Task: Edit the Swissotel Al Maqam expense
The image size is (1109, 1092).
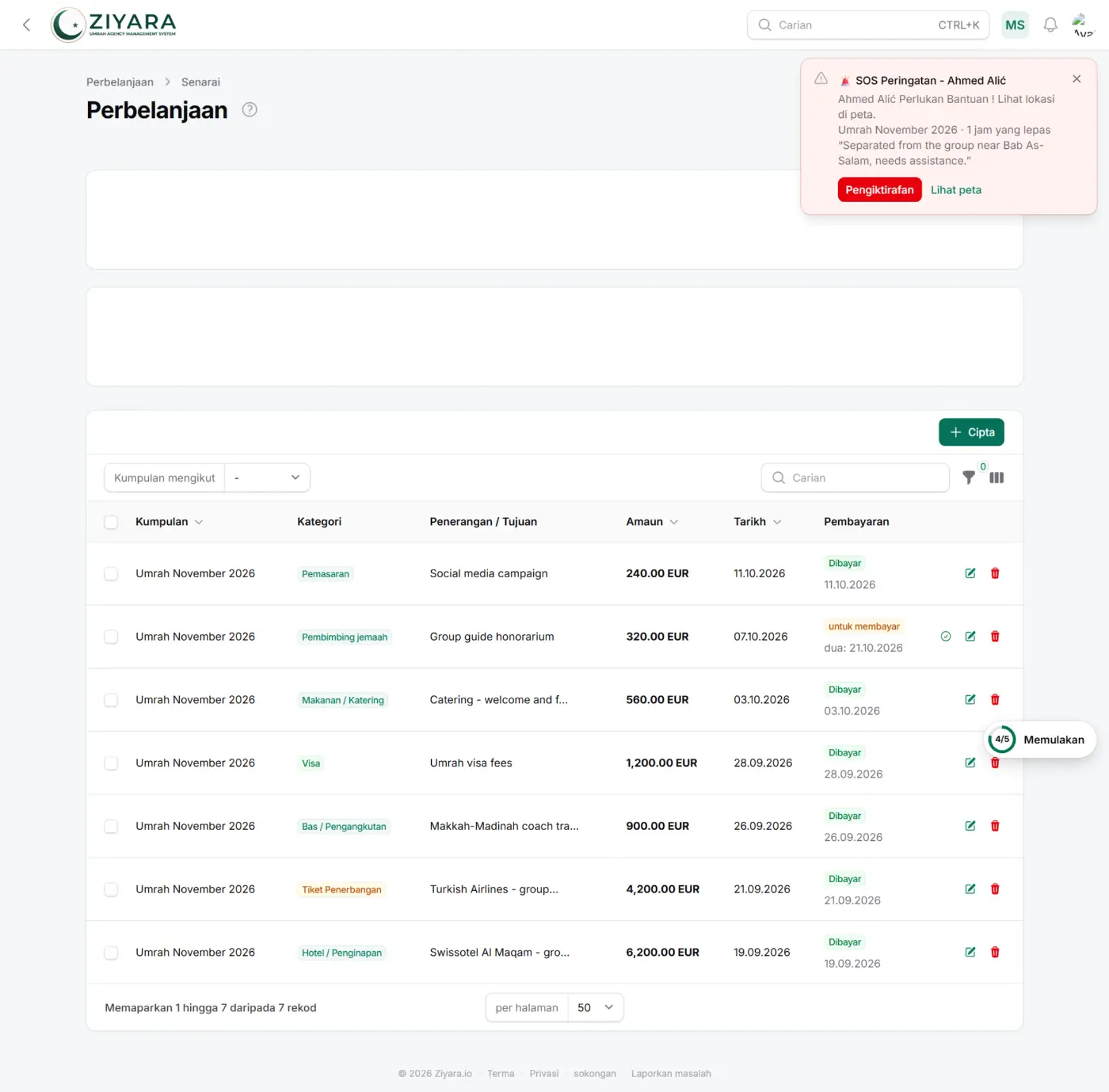Action: tap(970, 952)
